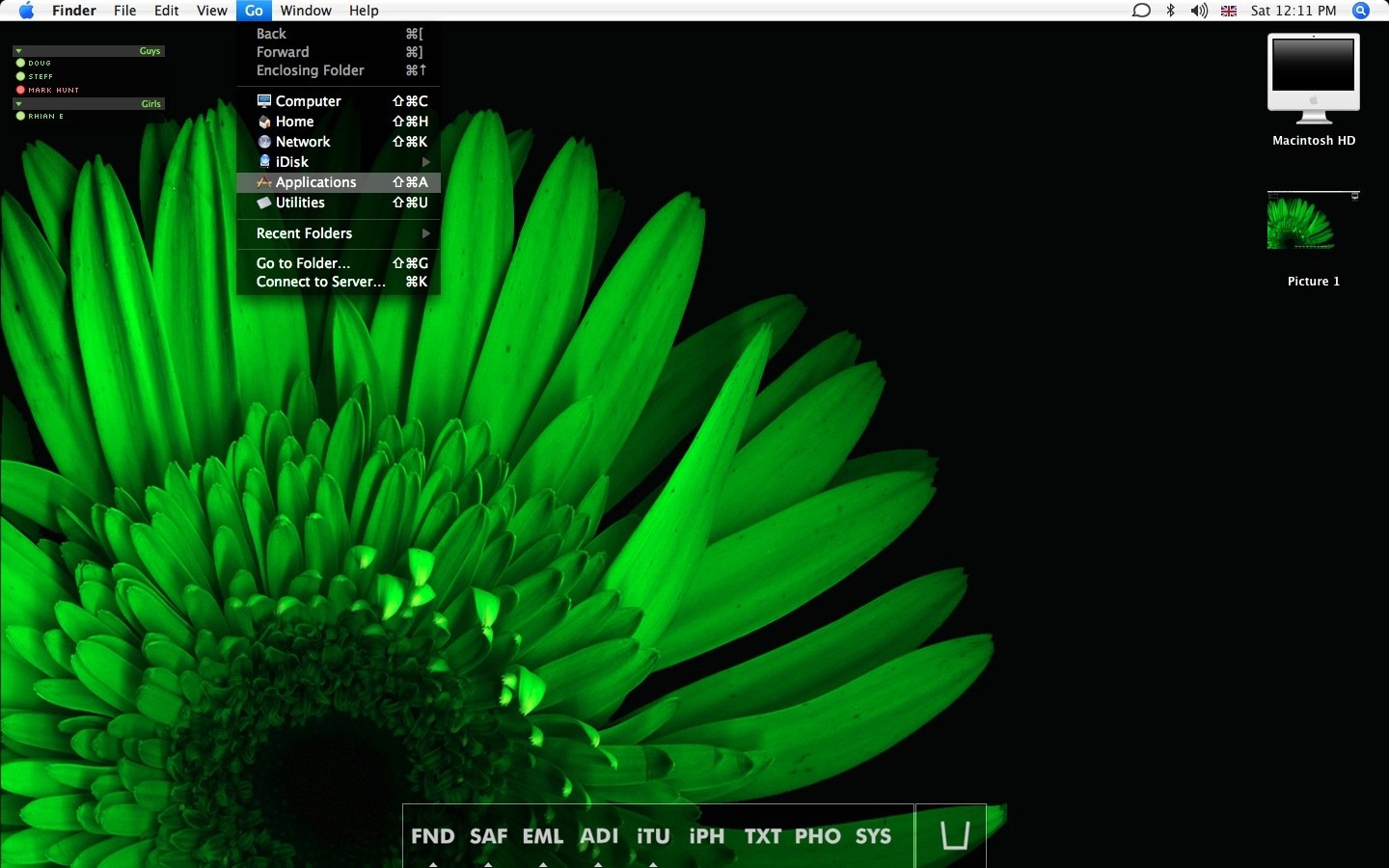Open the File menu
This screenshot has height=868, width=1389.
tap(125, 11)
